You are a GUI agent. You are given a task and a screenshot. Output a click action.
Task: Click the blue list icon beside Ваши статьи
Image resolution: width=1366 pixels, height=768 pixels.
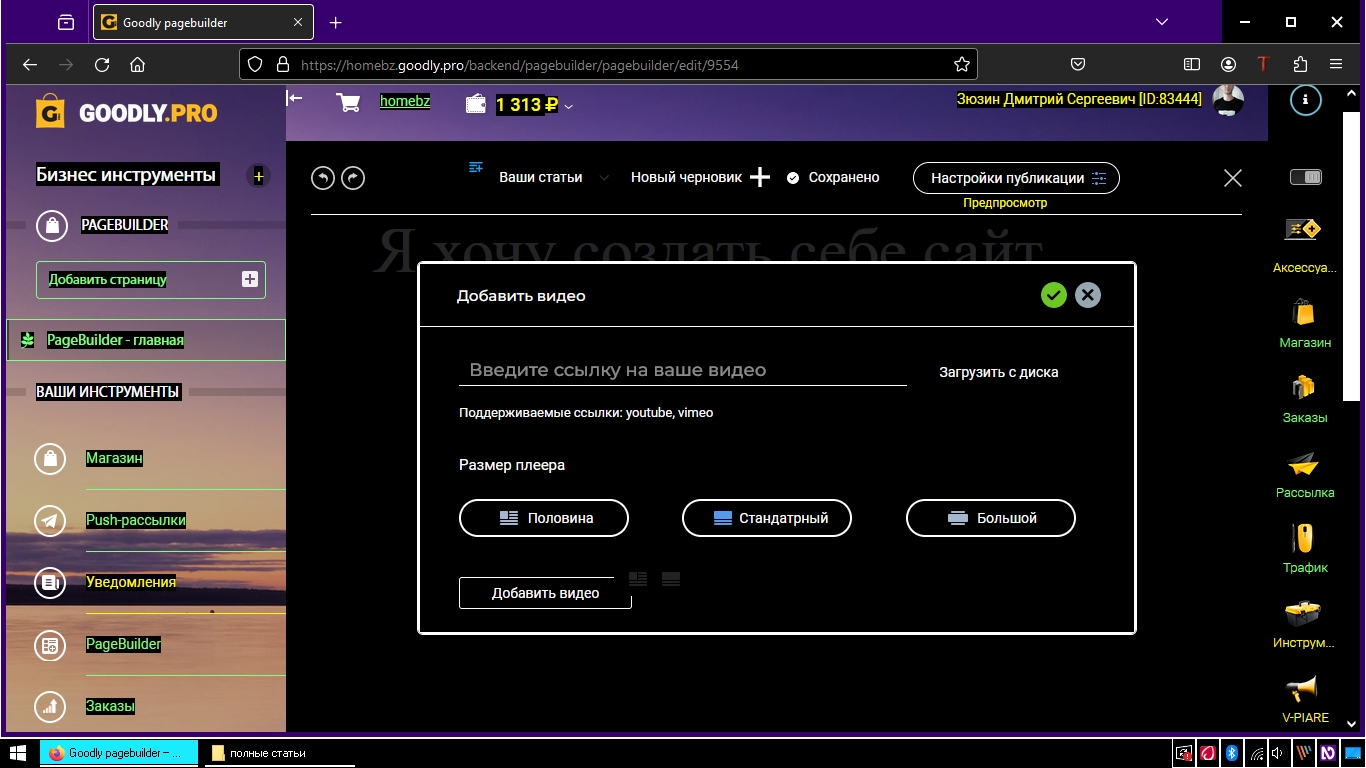click(x=476, y=167)
